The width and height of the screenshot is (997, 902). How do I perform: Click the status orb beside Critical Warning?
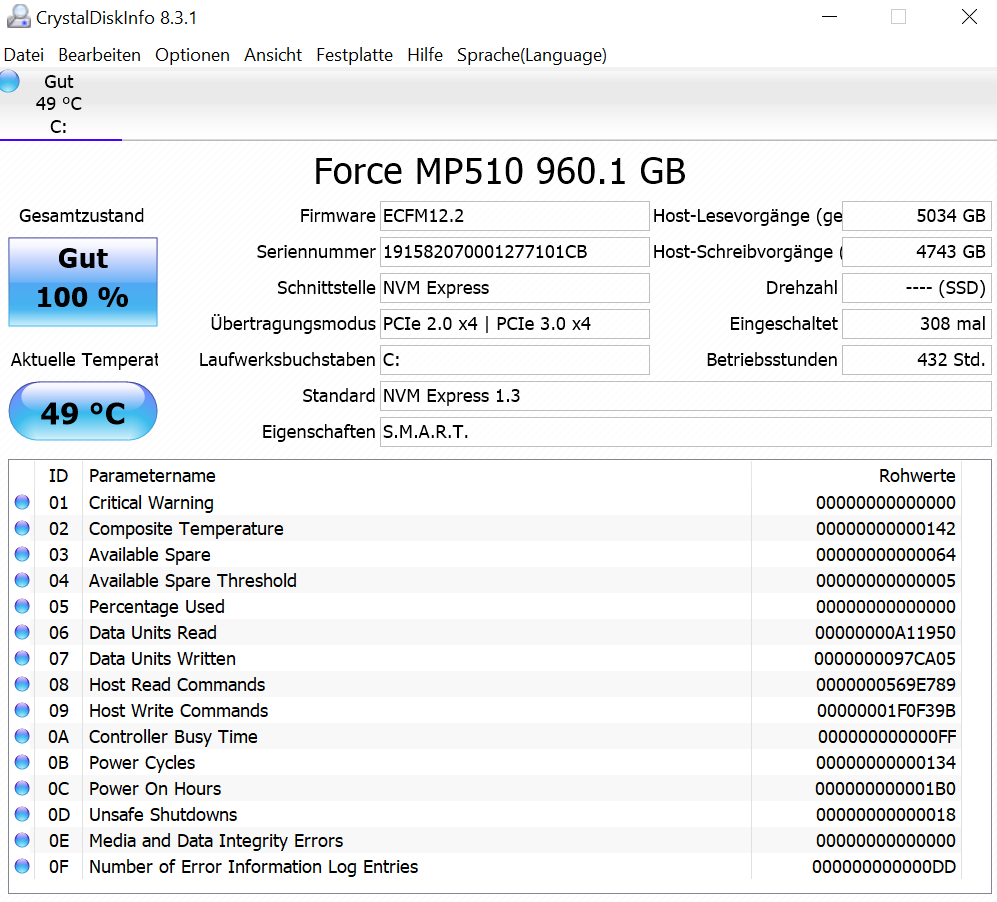[x=22, y=503]
